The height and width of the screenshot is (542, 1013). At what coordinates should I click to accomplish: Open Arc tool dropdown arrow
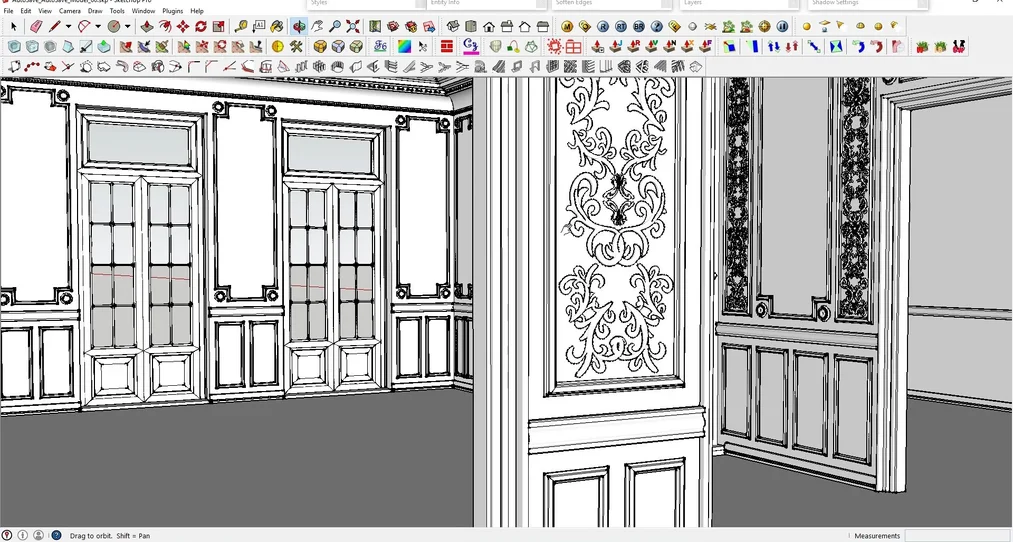(98, 26)
